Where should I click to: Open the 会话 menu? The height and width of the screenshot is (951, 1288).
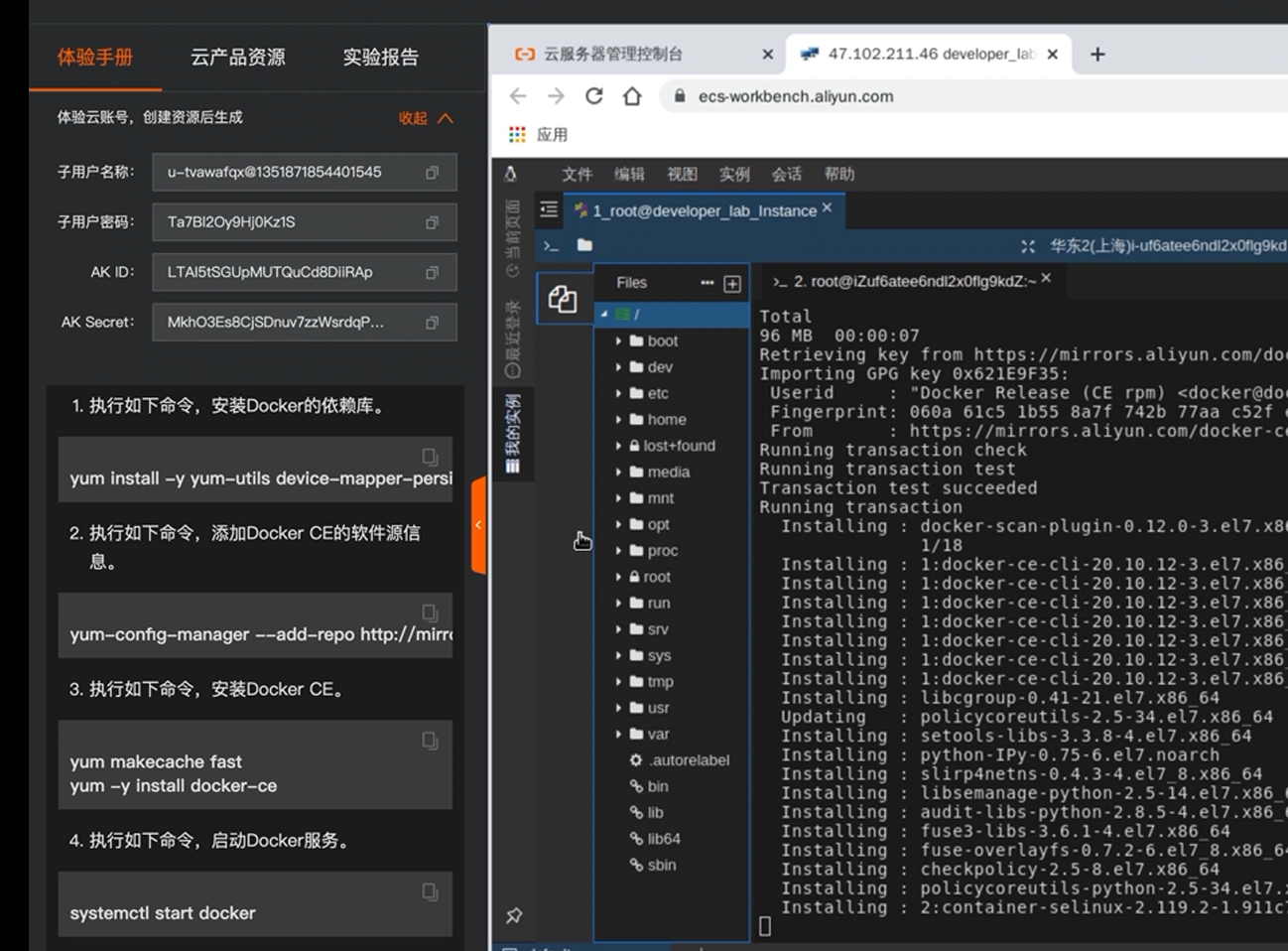787,175
